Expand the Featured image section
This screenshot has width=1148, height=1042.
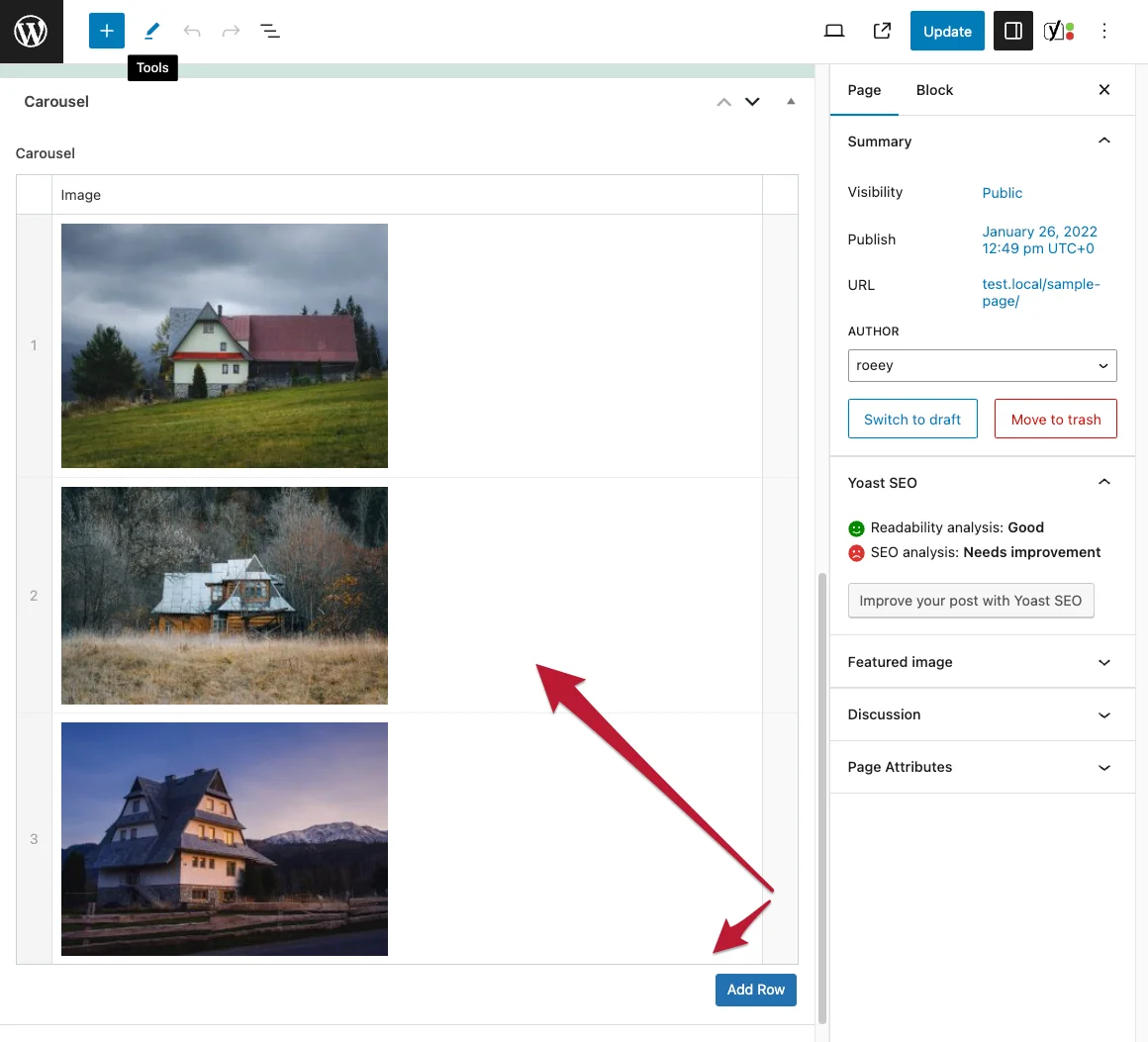[x=982, y=662]
